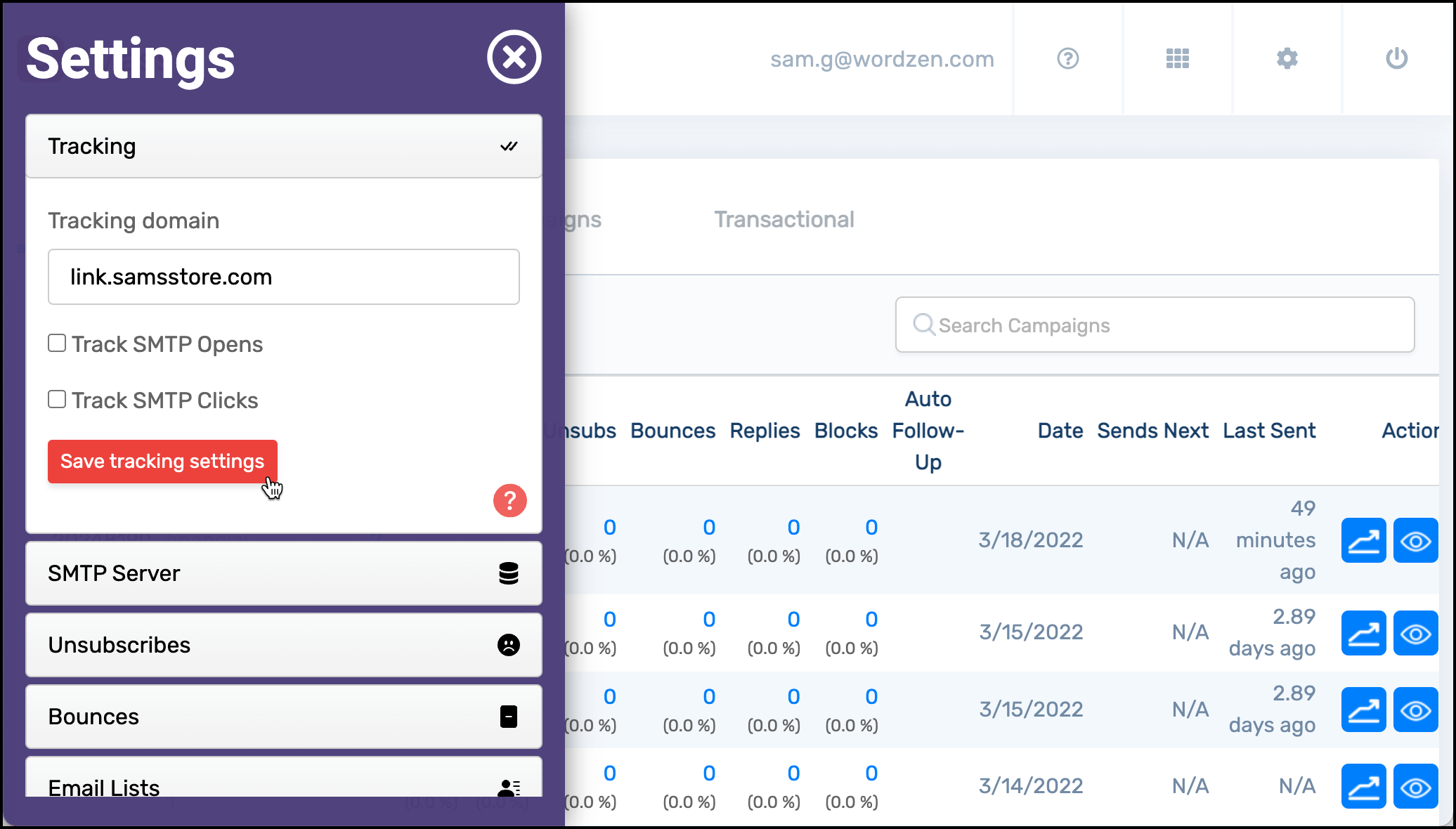Open stats chart for 3/18/2022 campaign
The height and width of the screenshot is (829, 1456).
[x=1364, y=540]
